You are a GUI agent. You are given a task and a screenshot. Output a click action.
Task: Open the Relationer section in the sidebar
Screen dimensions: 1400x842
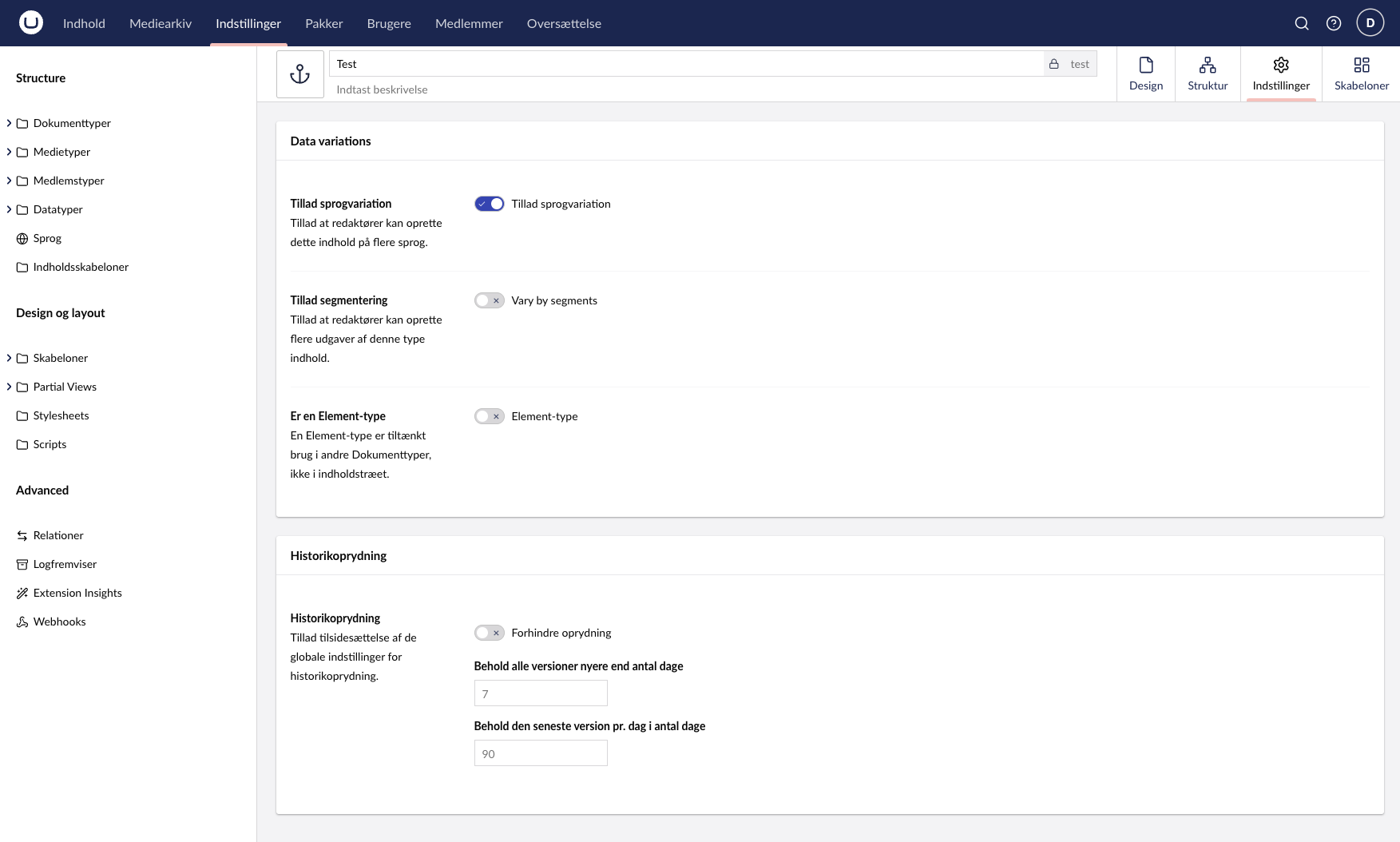tap(58, 535)
